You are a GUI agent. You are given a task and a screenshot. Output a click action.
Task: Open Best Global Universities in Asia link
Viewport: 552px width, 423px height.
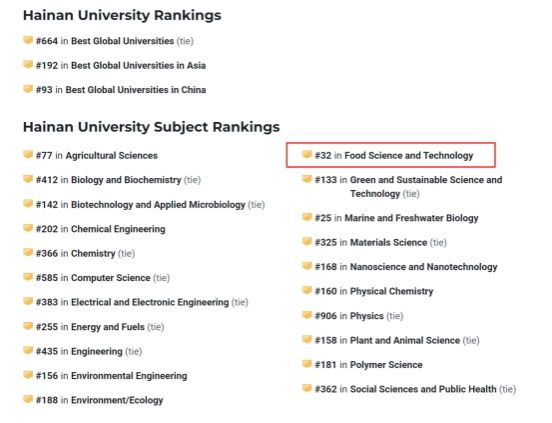(x=138, y=65)
